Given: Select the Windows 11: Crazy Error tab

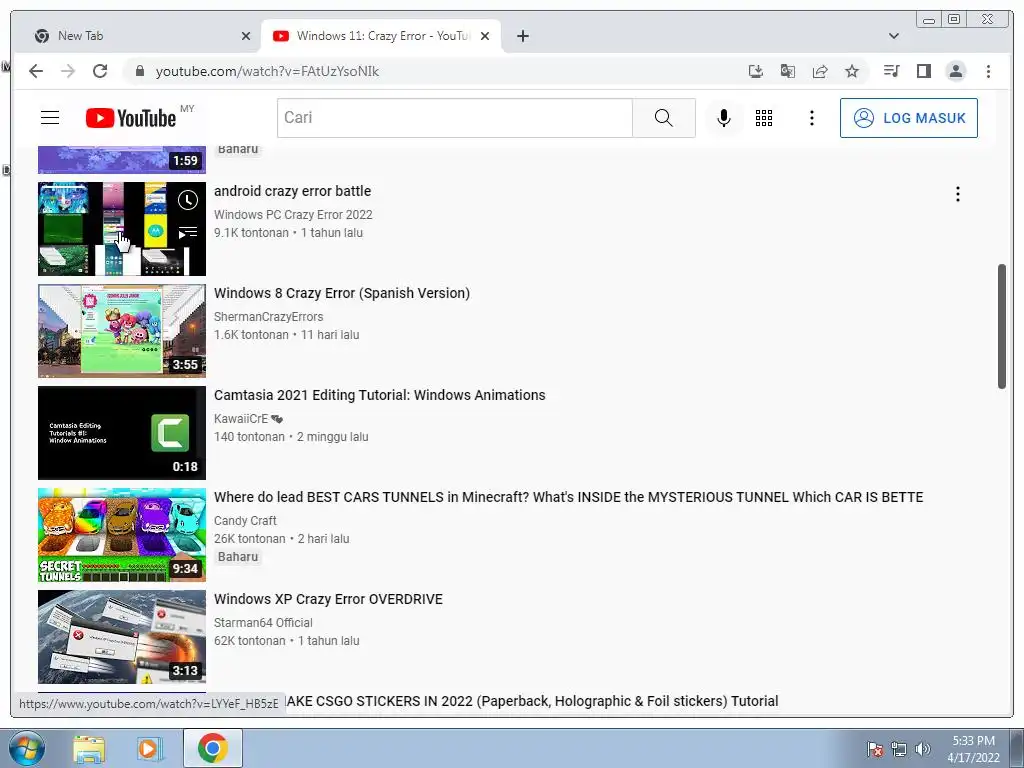Looking at the screenshot, I should (381, 36).
